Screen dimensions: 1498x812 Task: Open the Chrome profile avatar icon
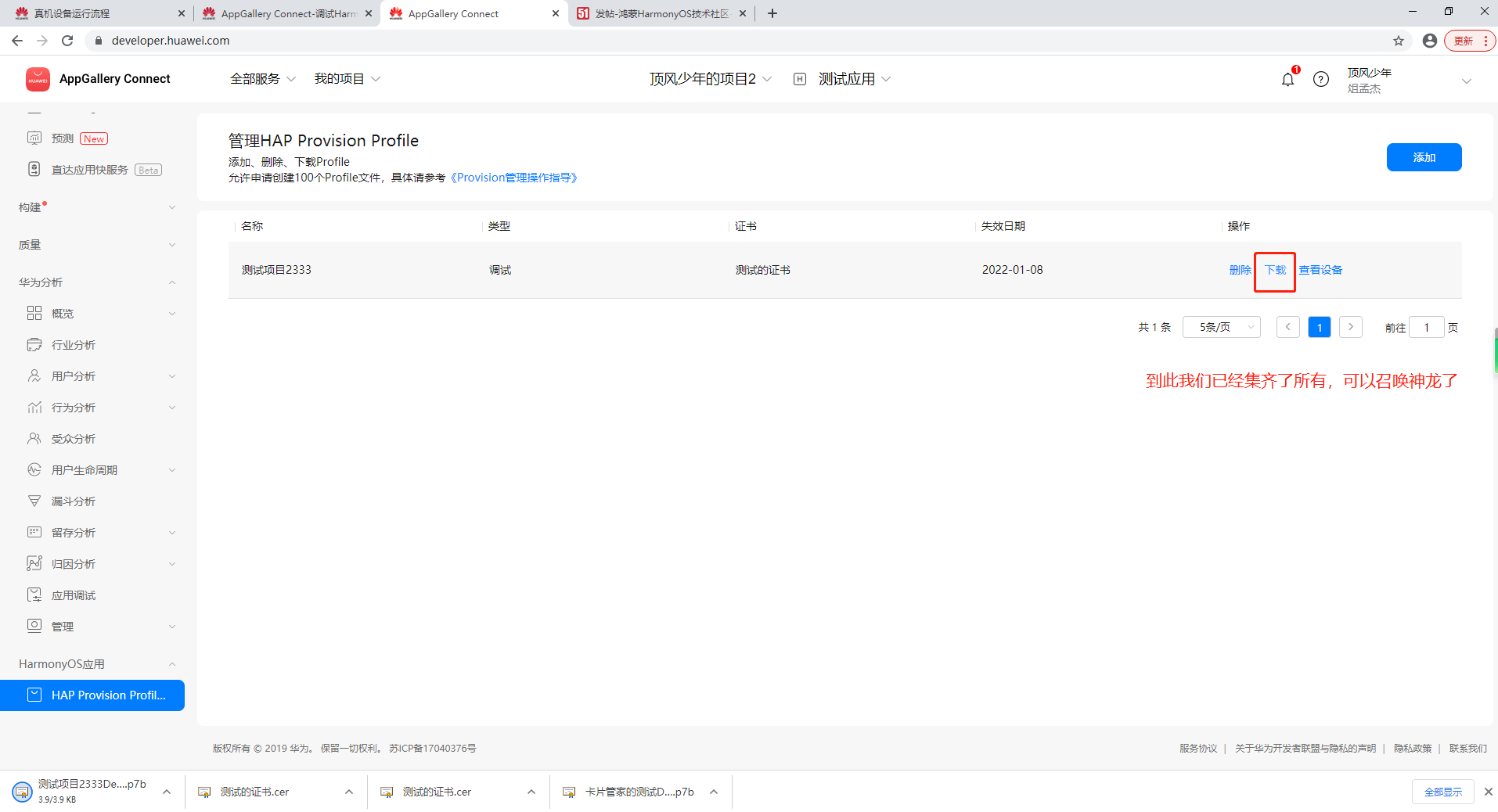click(x=1430, y=41)
